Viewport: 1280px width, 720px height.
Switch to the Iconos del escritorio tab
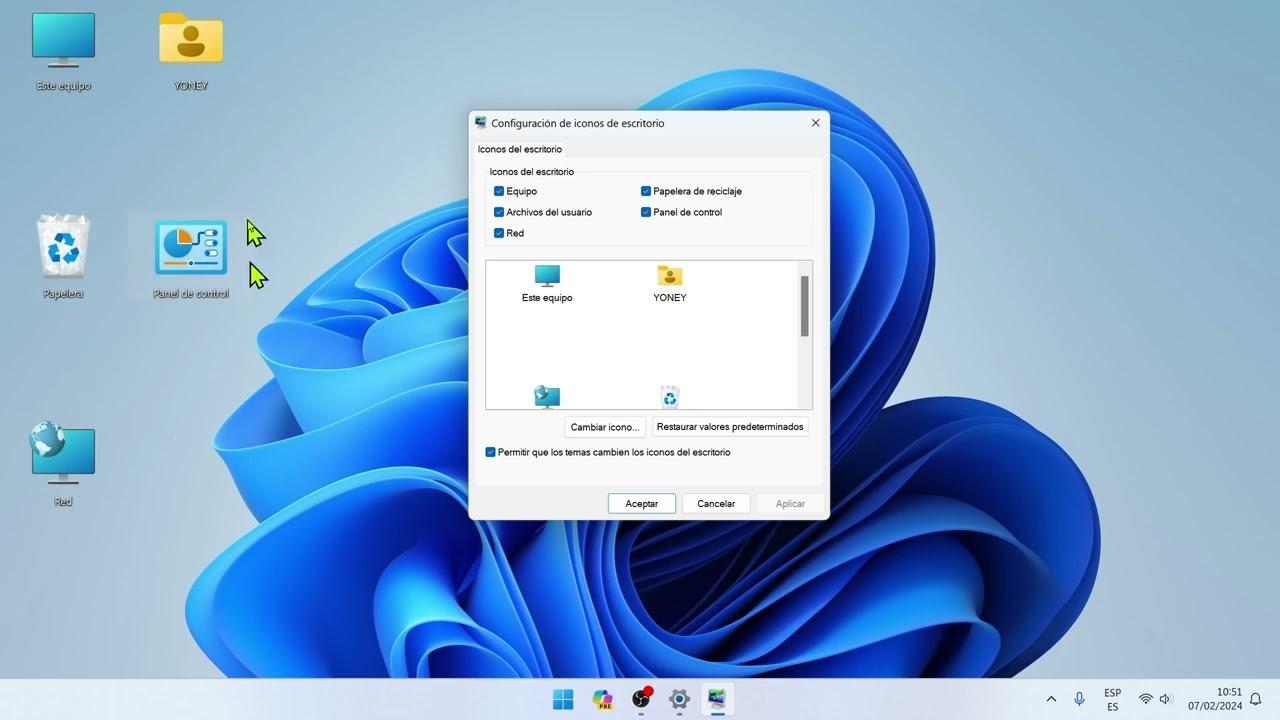click(520, 148)
